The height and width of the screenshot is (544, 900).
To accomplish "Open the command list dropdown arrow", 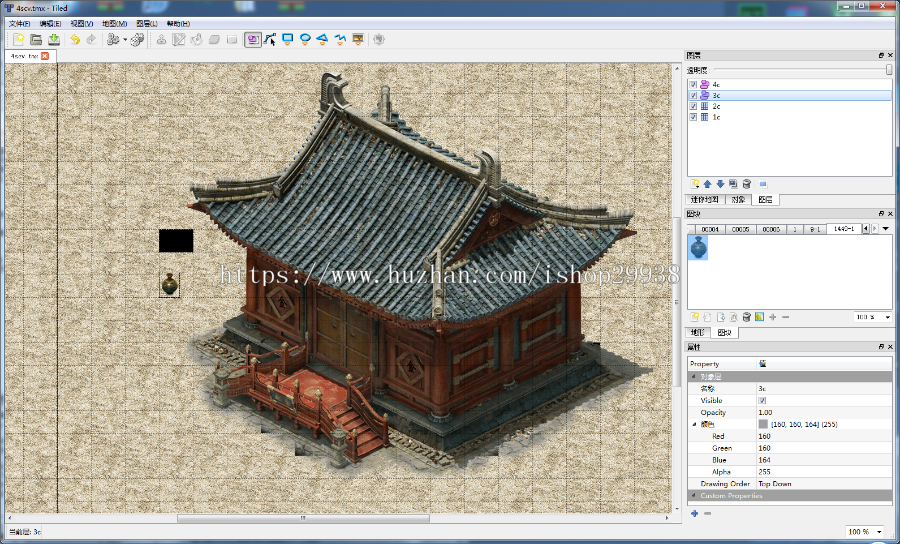I will 125,40.
